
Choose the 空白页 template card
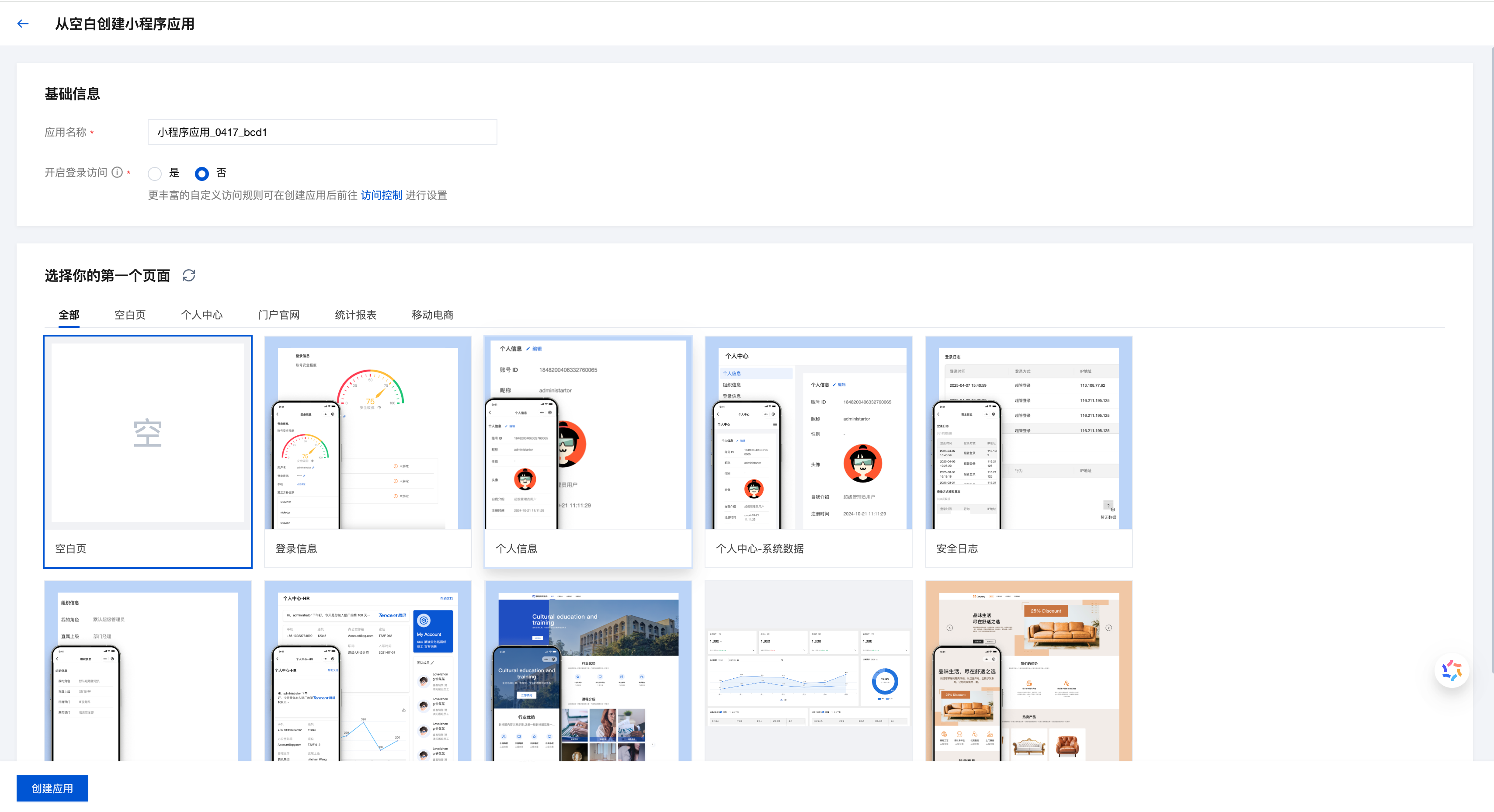(x=148, y=452)
